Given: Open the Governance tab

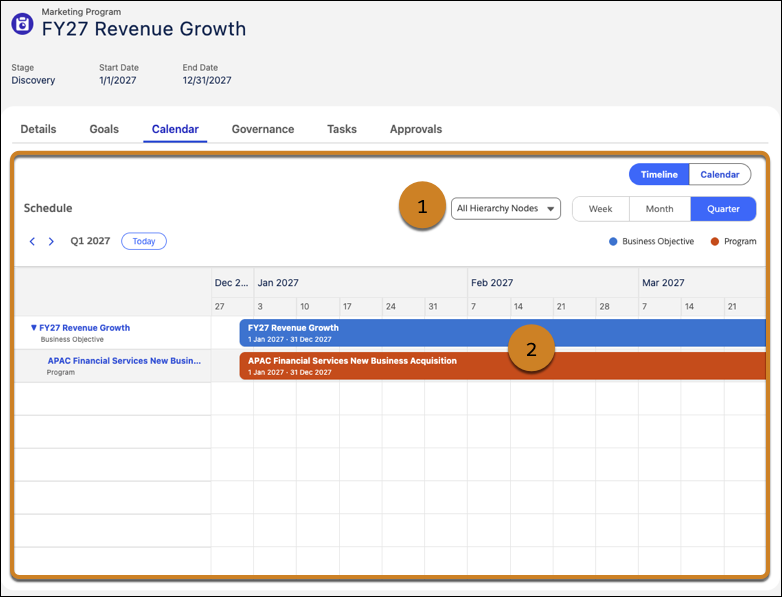Looking at the screenshot, I should (x=263, y=129).
